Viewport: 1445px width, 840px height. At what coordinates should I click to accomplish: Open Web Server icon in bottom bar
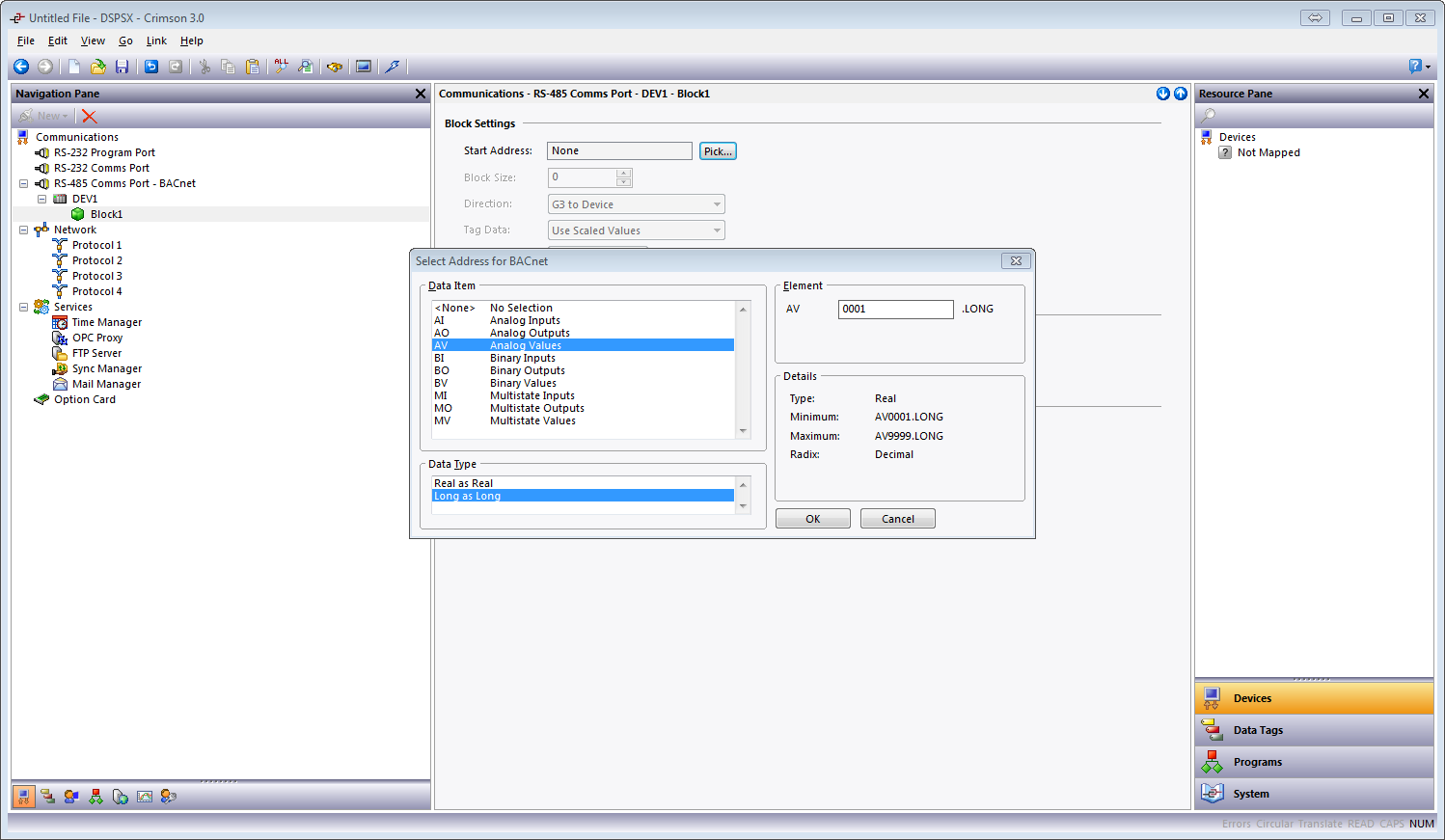(x=120, y=796)
